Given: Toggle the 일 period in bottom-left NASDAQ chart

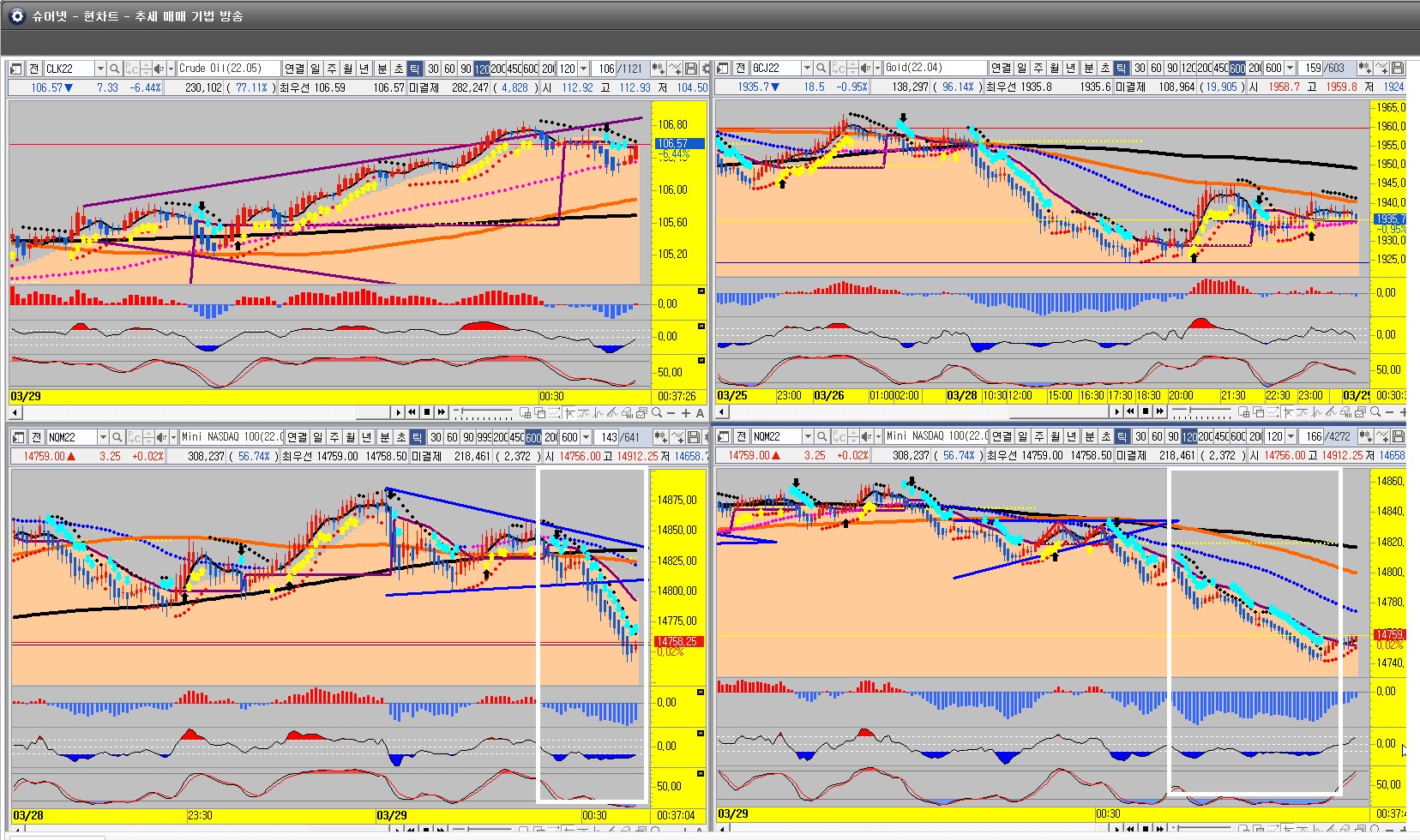Looking at the screenshot, I should tap(318, 436).
